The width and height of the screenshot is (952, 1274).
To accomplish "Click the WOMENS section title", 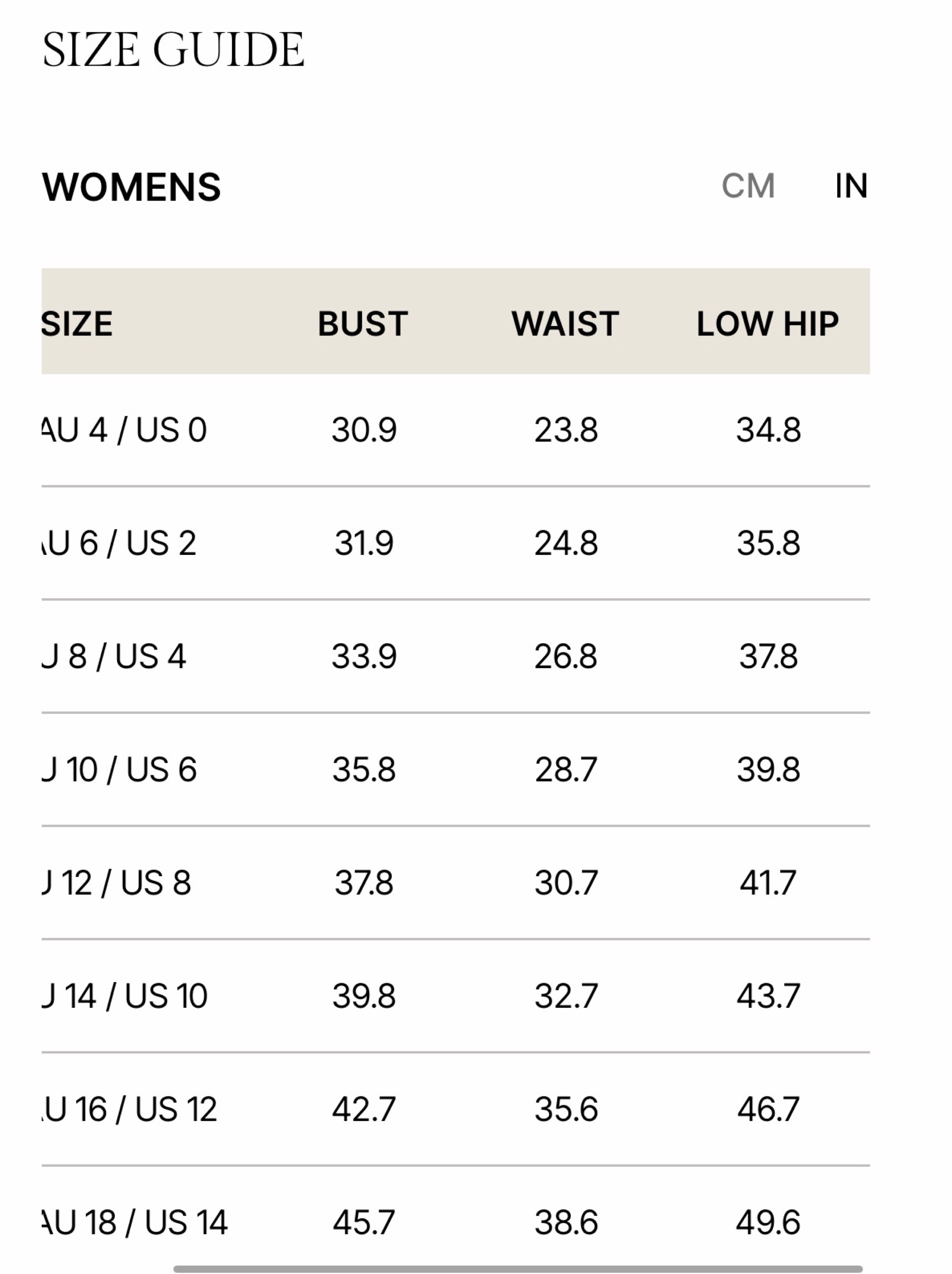I will 131,187.
